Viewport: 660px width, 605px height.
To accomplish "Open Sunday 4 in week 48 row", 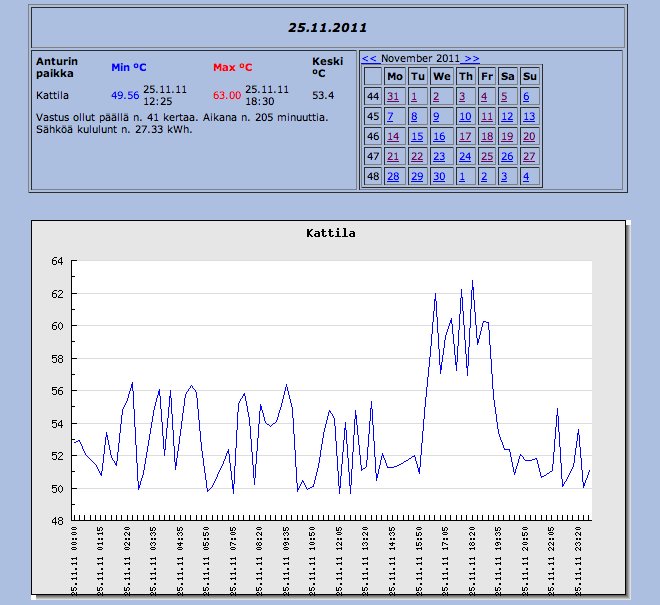I will pyautogui.click(x=528, y=177).
